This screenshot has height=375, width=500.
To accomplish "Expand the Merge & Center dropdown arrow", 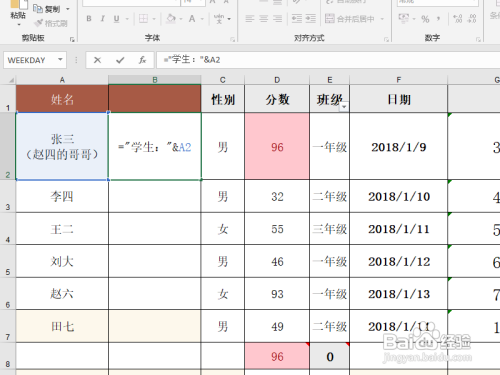I will 382,19.
